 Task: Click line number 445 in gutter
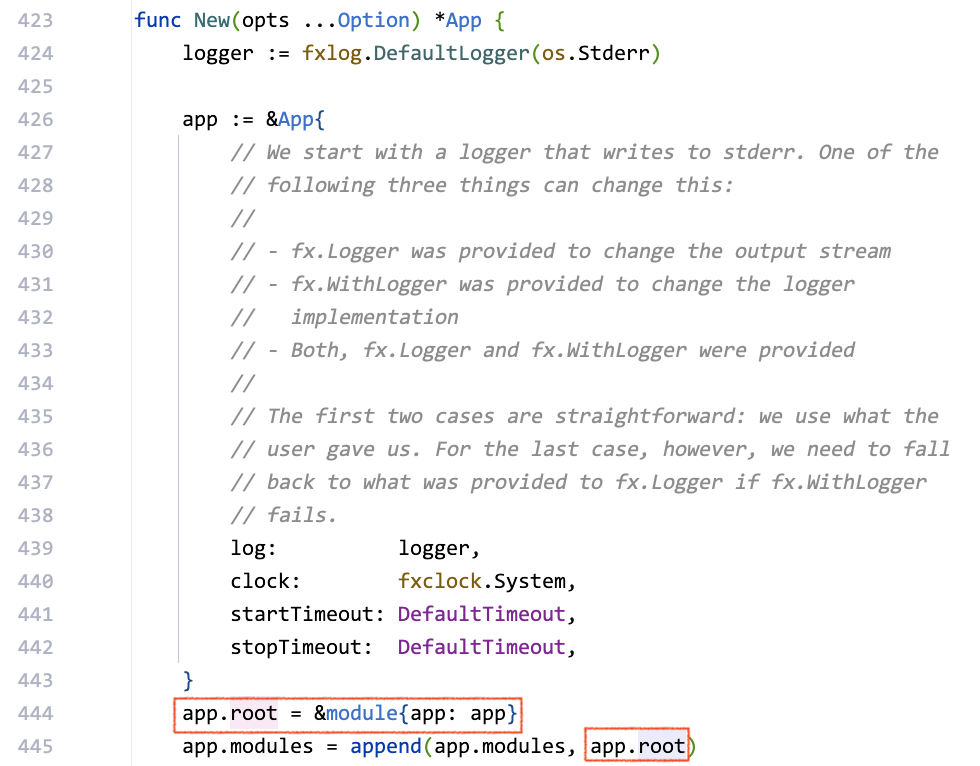coord(35,747)
